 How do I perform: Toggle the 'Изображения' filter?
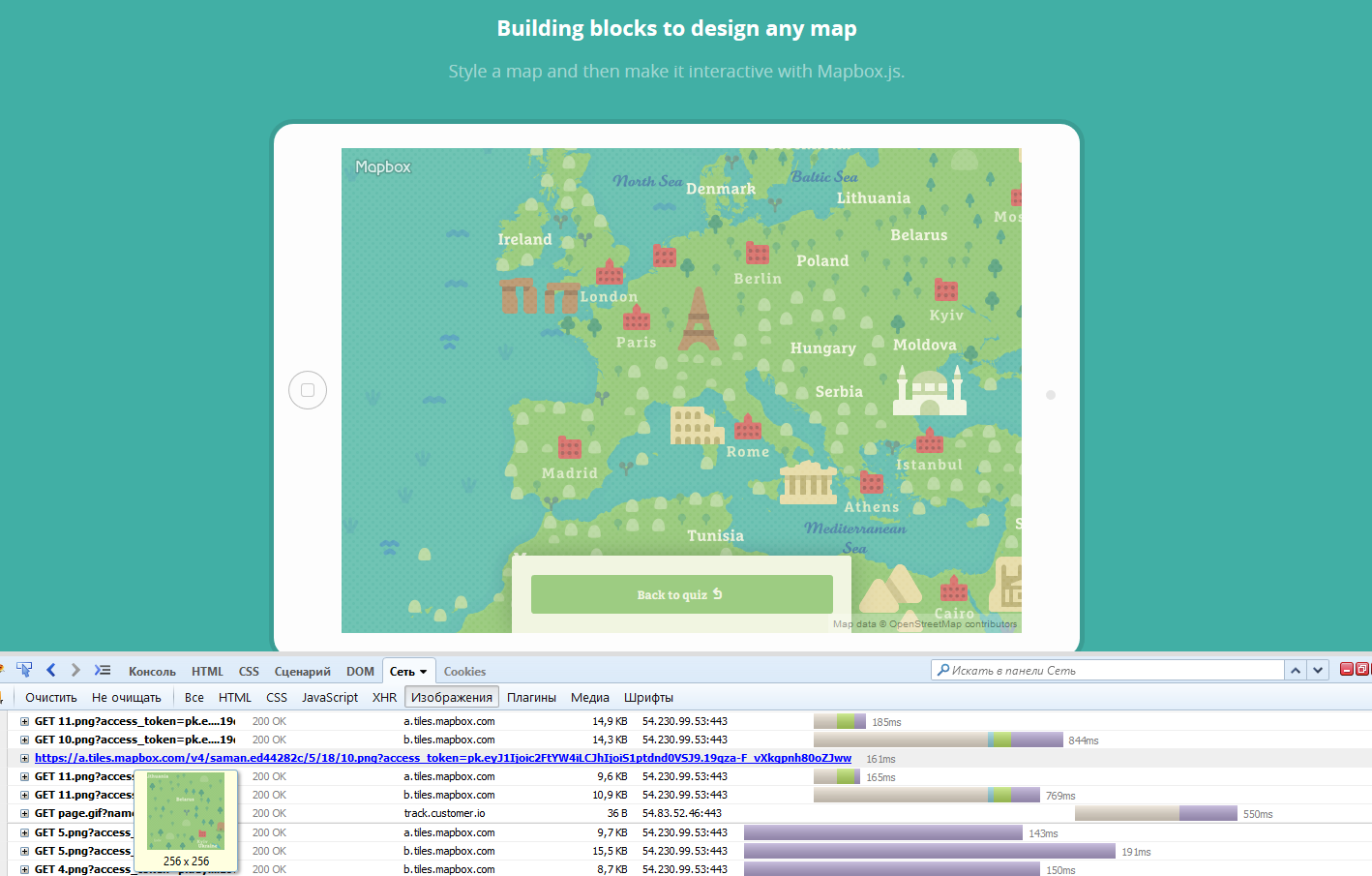pyautogui.click(x=452, y=697)
